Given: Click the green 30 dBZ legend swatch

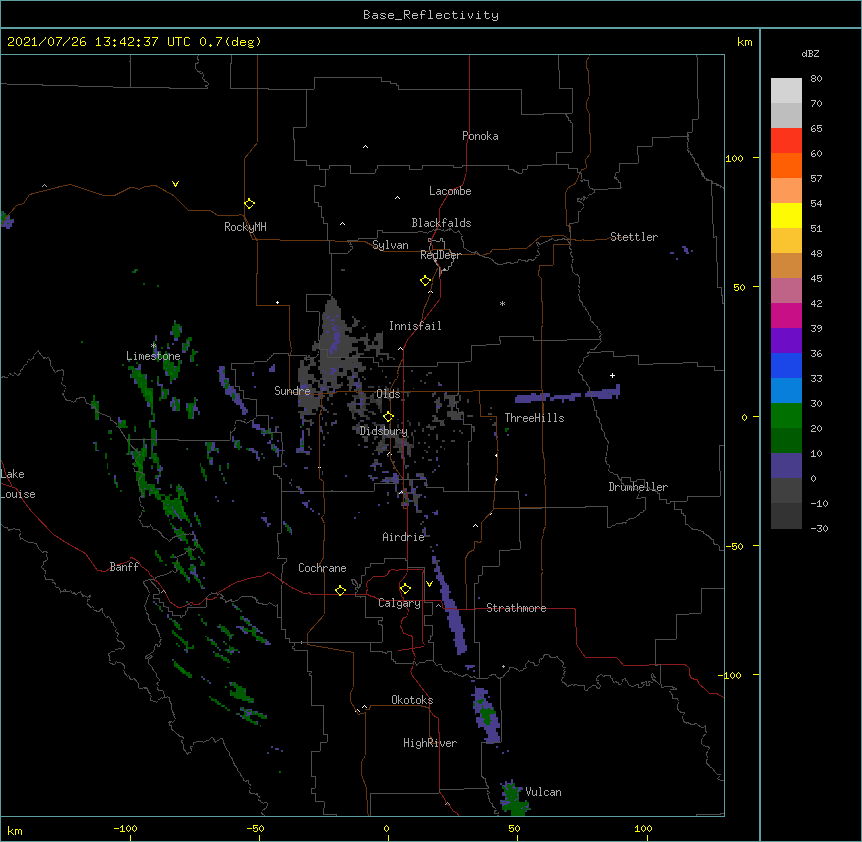Looking at the screenshot, I should click(786, 416).
